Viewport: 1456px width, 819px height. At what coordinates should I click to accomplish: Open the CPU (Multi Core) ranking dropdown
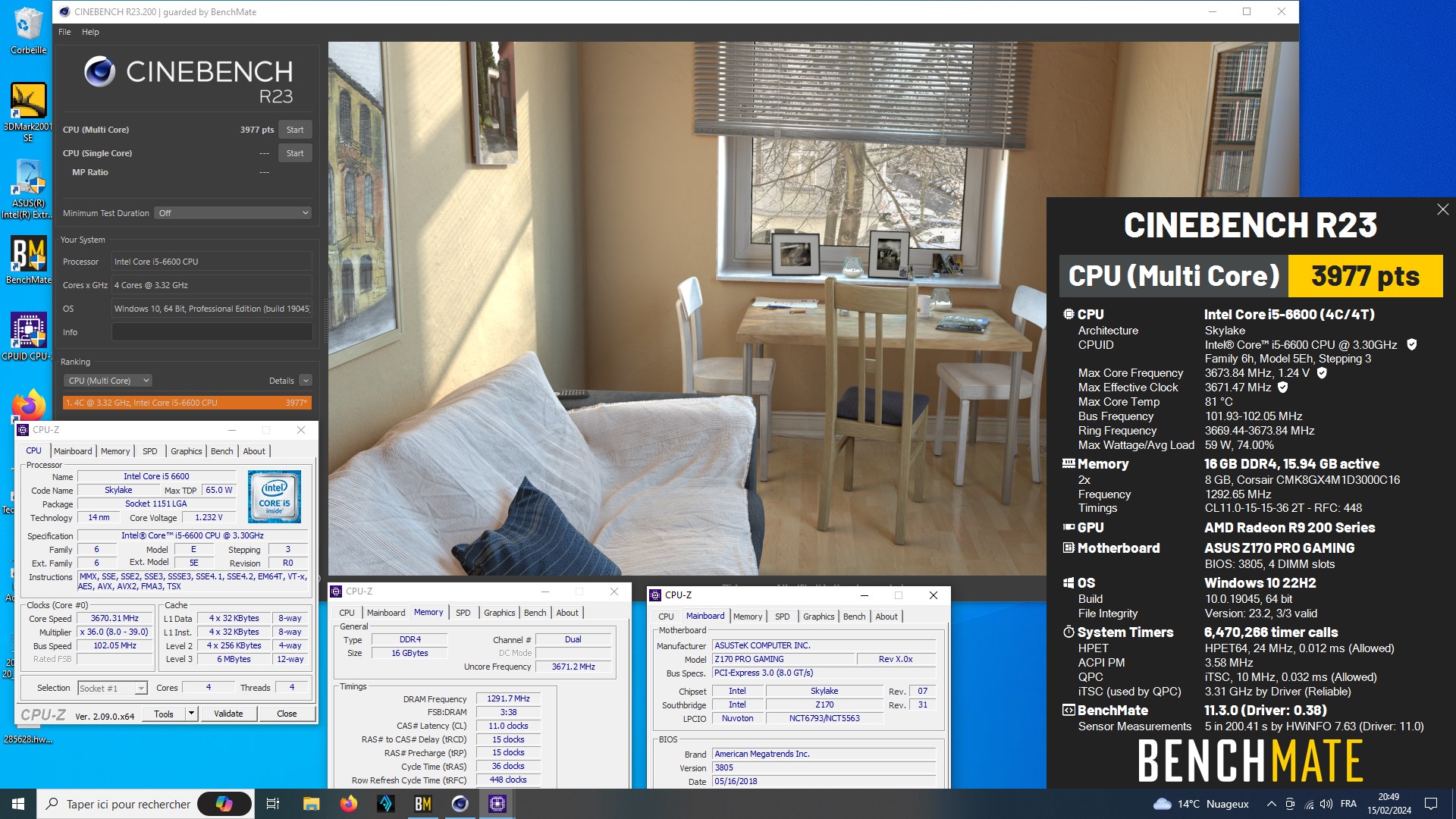point(107,381)
